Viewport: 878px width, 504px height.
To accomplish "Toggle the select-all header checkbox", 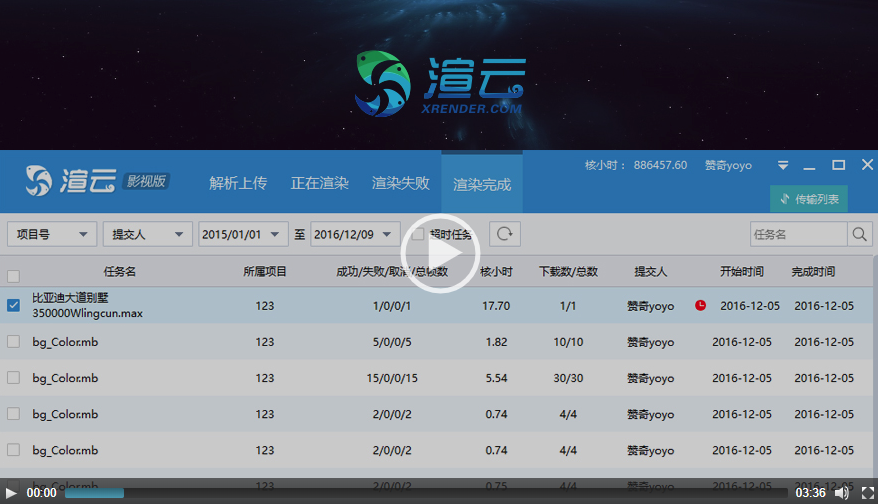I will [13, 276].
